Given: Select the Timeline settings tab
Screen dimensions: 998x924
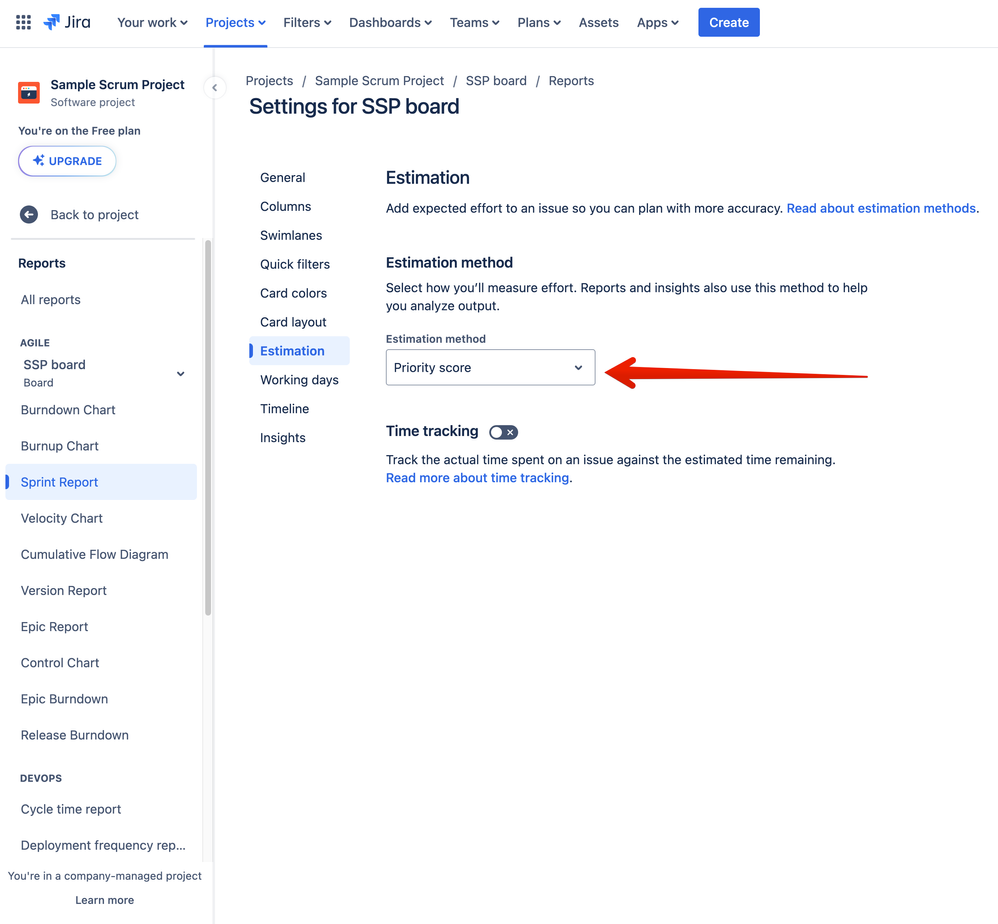Looking at the screenshot, I should tap(285, 409).
